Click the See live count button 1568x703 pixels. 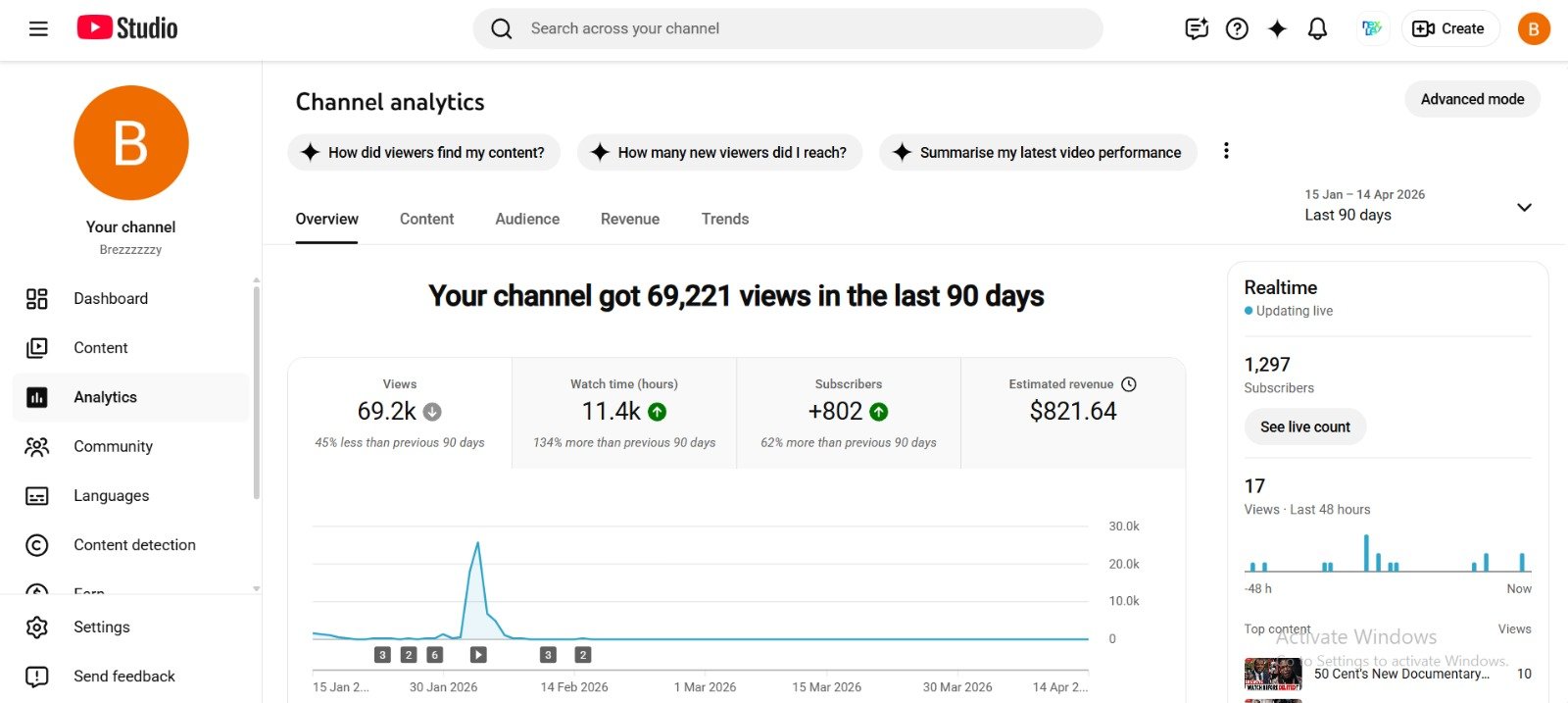[1304, 427]
